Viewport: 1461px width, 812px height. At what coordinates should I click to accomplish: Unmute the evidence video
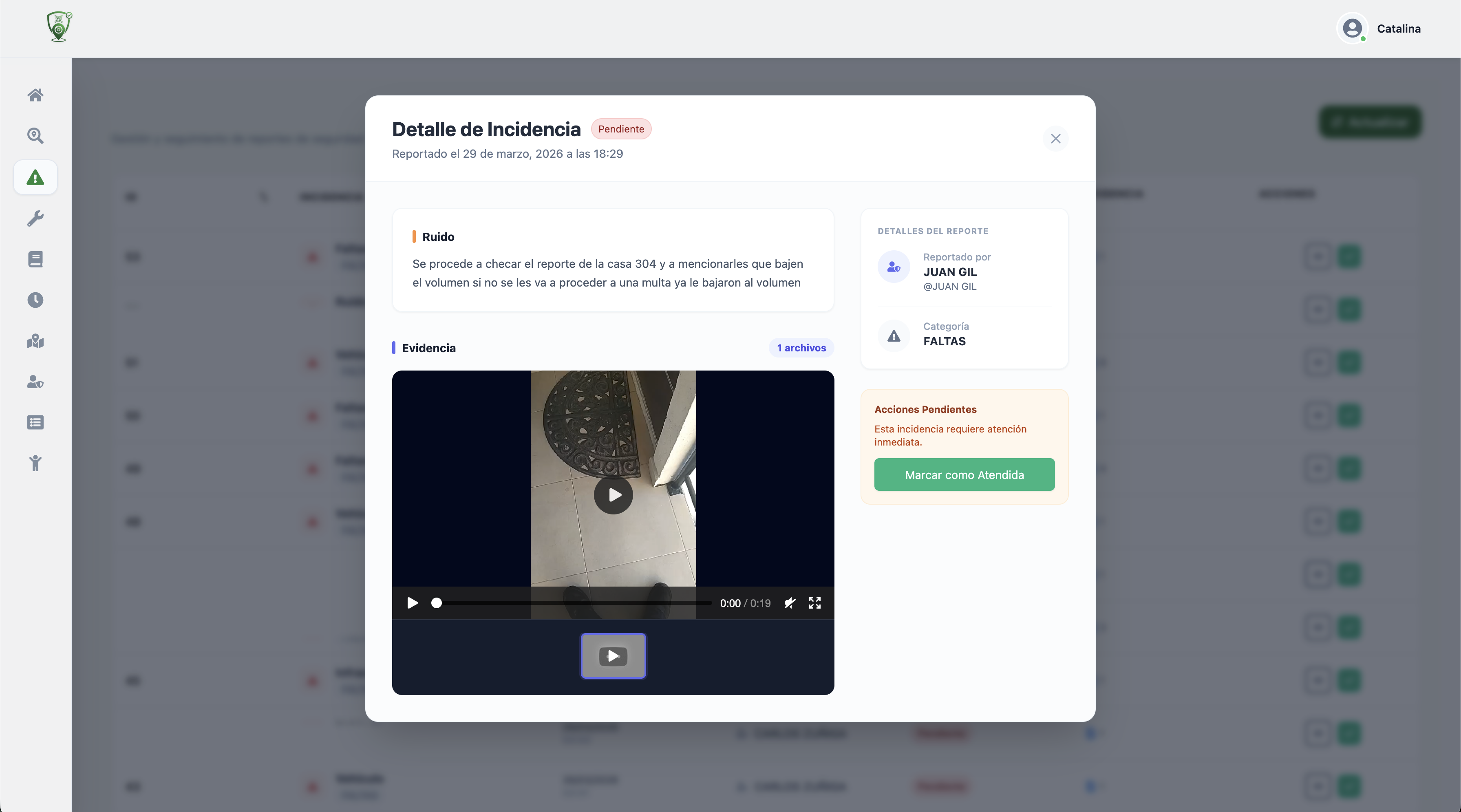[790, 603]
